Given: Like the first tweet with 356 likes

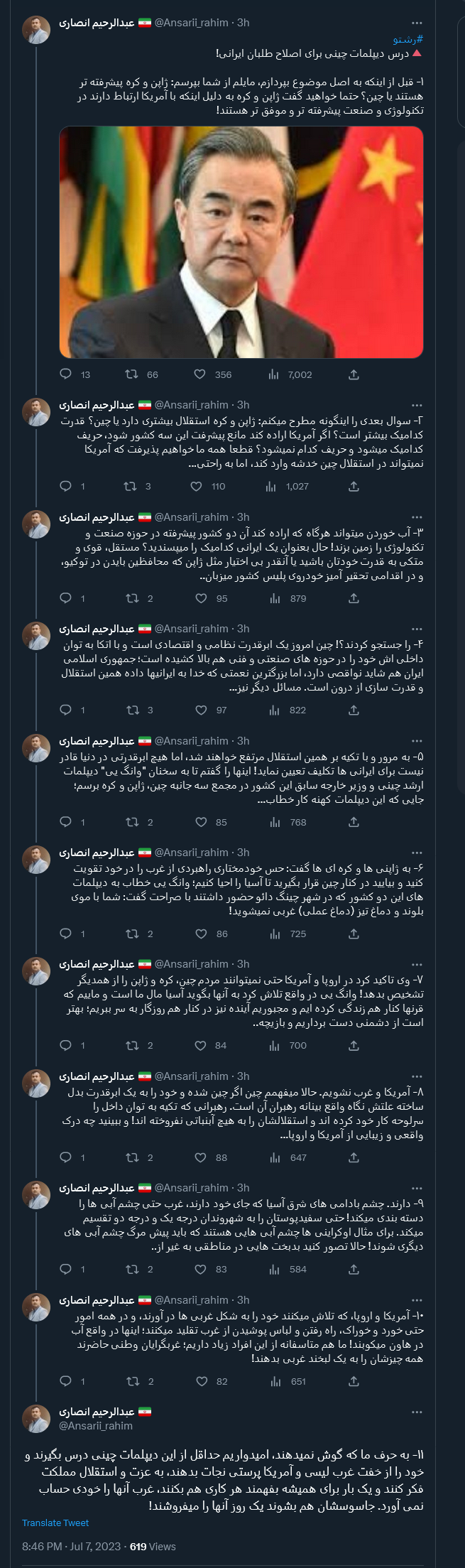Looking at the screenshot, I should (x=200, y=374).
